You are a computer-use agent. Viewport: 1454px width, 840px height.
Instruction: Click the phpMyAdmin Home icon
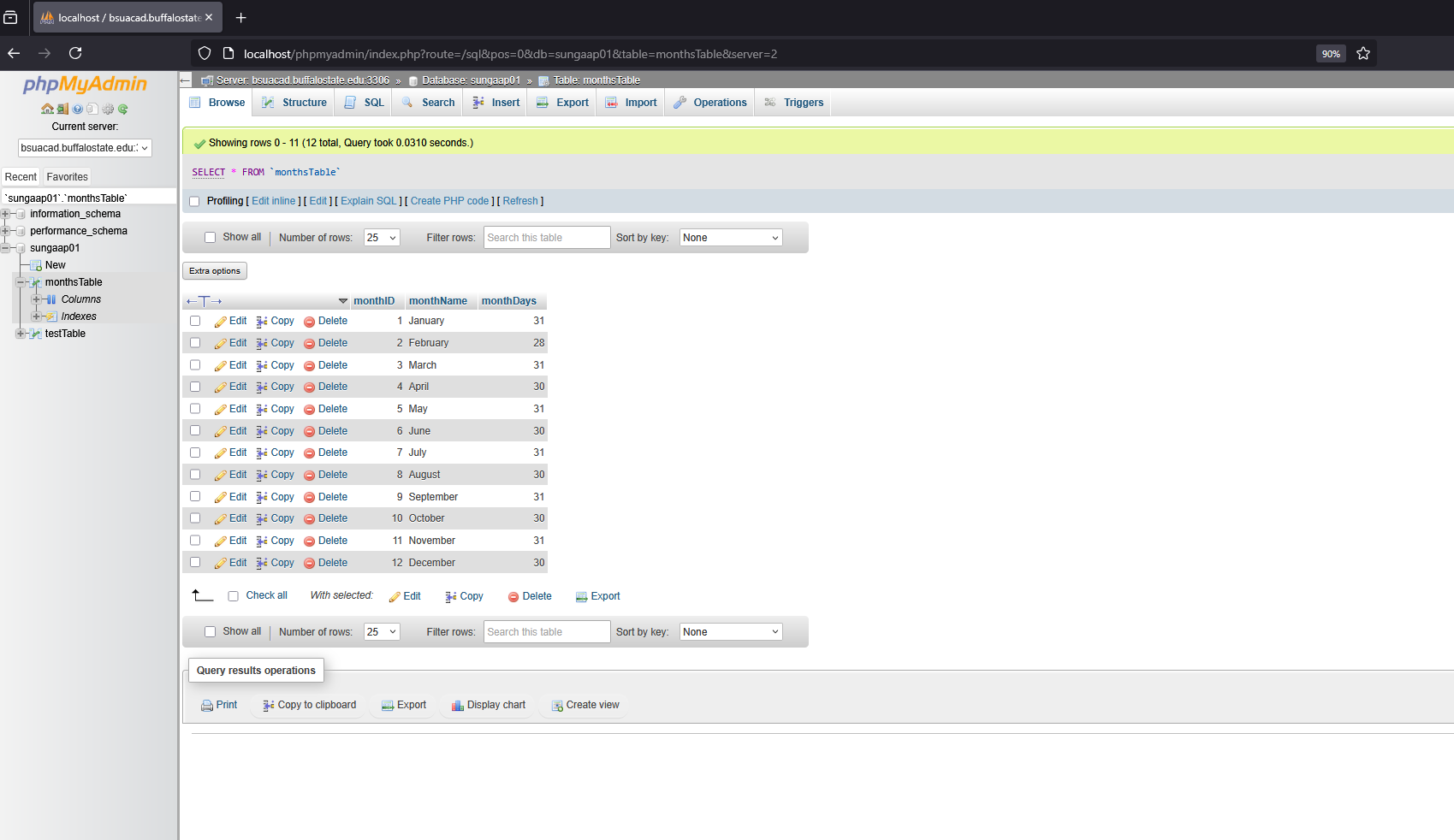coord(47,109)
